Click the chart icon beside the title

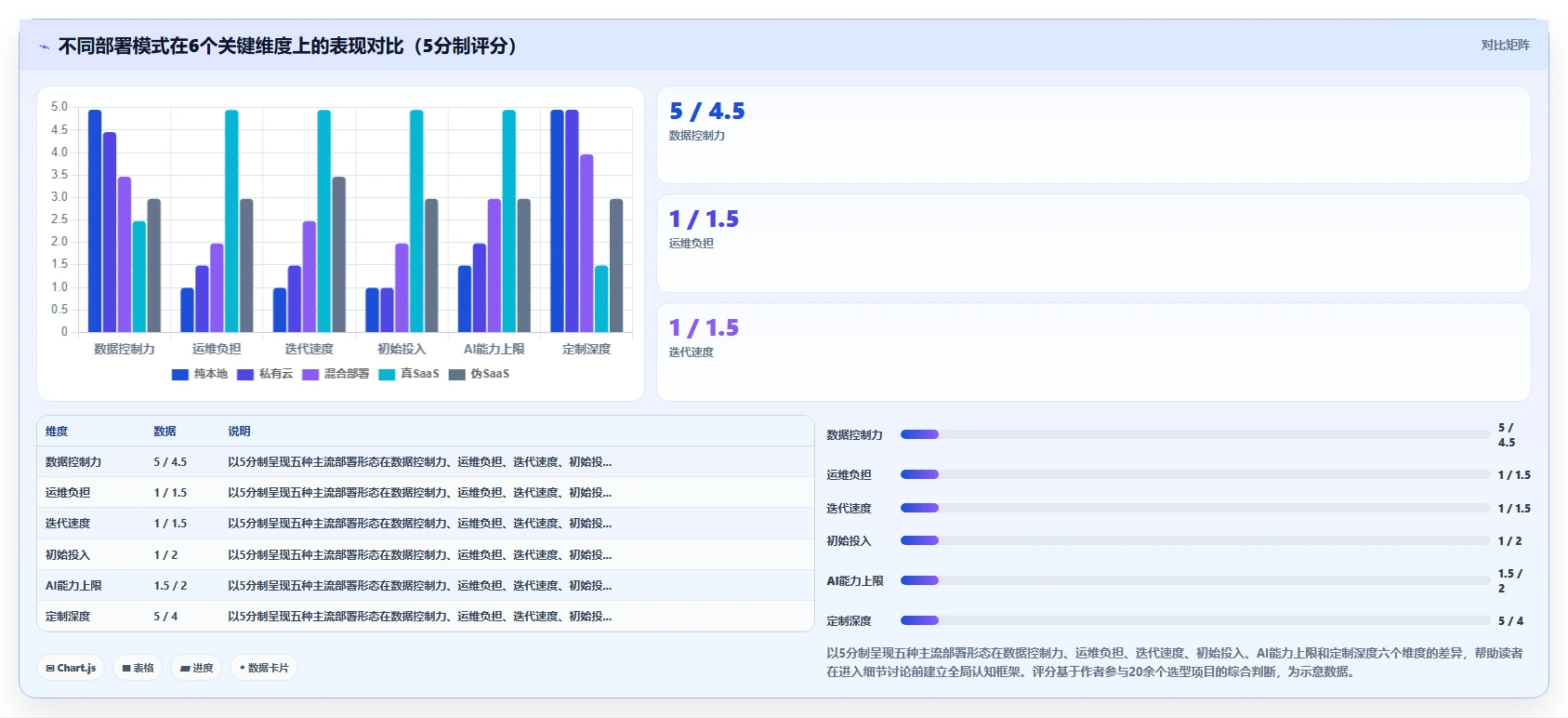(x=44, y=47)
